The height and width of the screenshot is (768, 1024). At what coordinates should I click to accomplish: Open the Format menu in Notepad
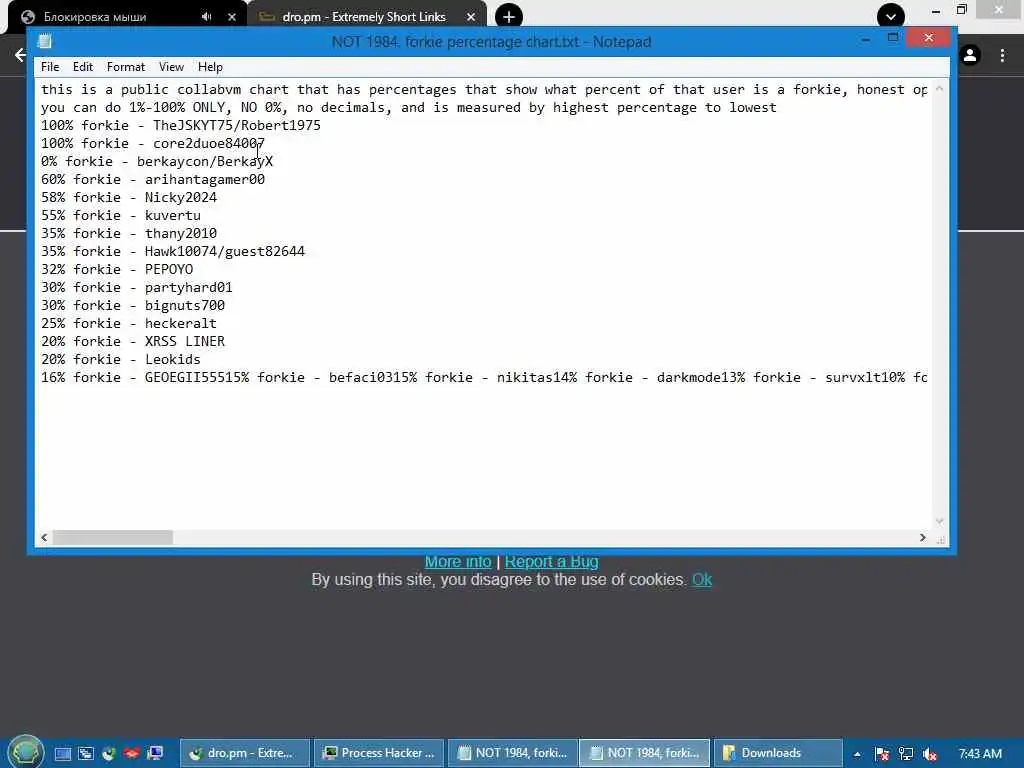click(125, 67)
